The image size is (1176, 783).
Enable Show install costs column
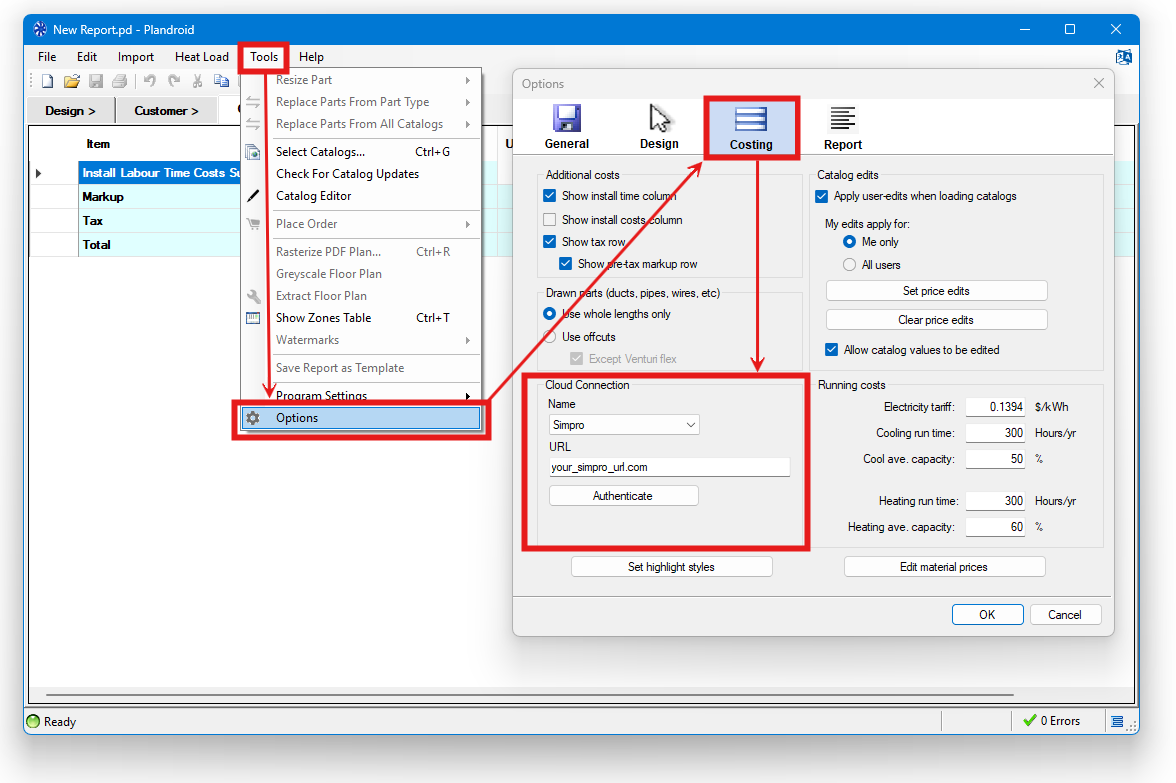(x=549, y=219)
